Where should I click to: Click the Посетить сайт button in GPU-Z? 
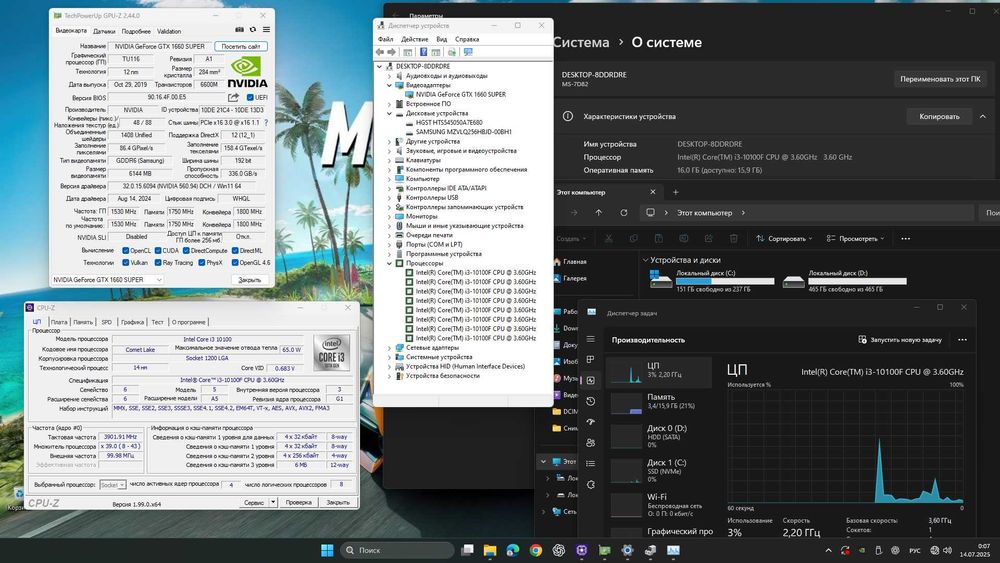point(241,46)
